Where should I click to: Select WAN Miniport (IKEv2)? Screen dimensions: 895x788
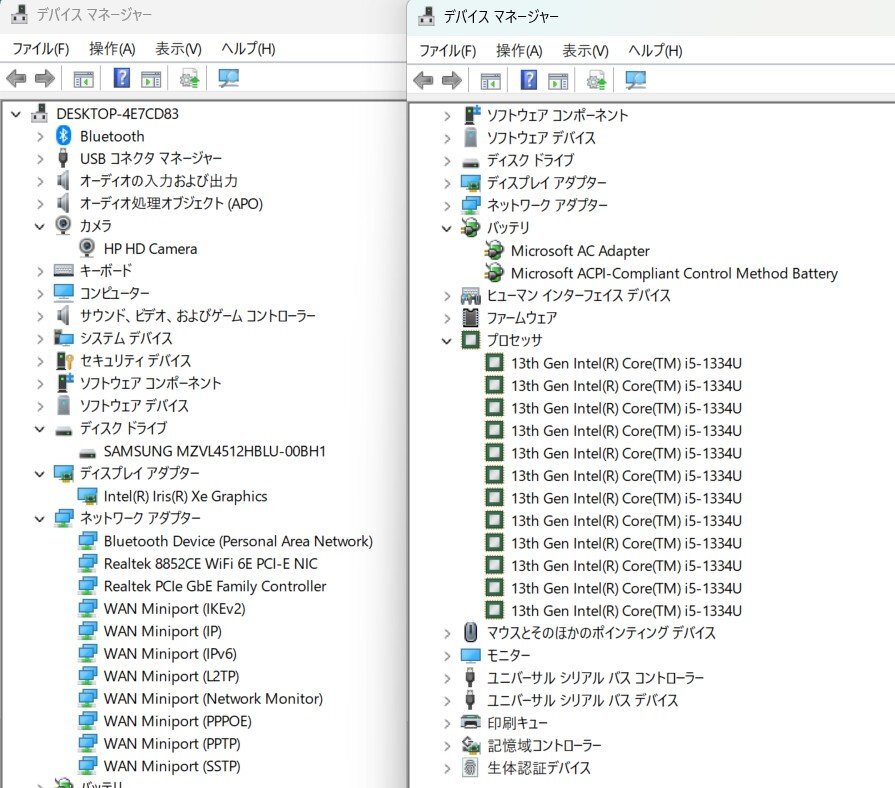(174, 609)
